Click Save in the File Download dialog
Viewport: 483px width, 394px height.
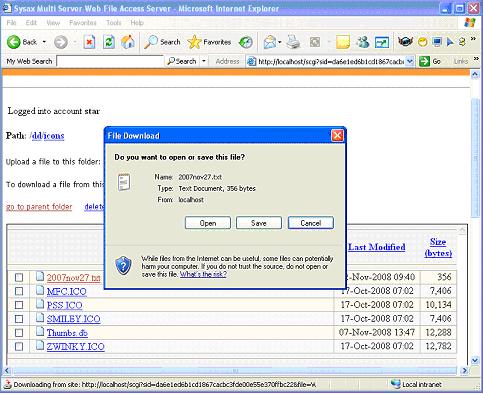[x=259, y=223]
